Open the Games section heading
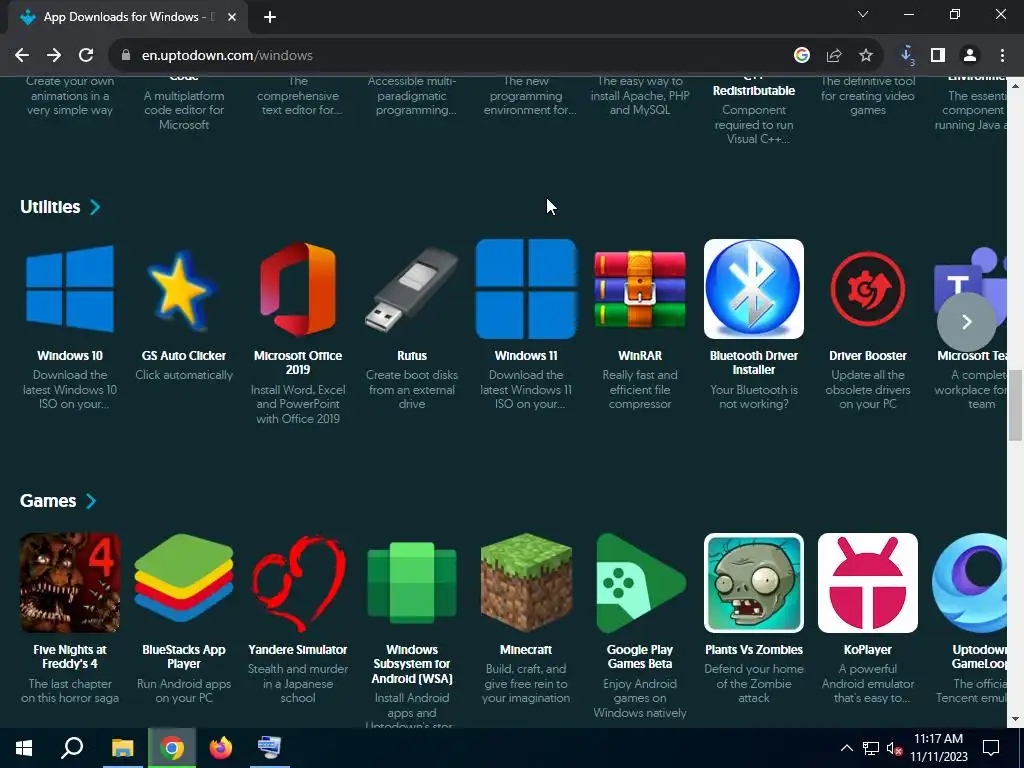Viewport: 1024px width, 768px height. coord(48,501)
